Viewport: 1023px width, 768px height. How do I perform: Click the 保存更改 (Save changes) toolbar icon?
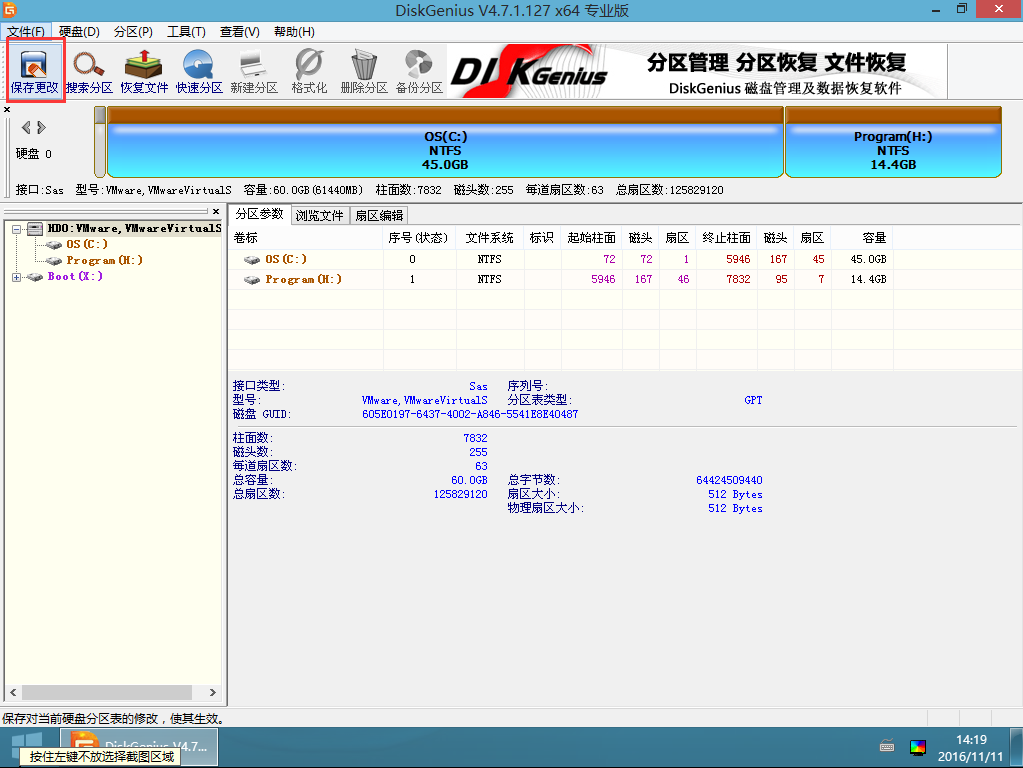35,70
